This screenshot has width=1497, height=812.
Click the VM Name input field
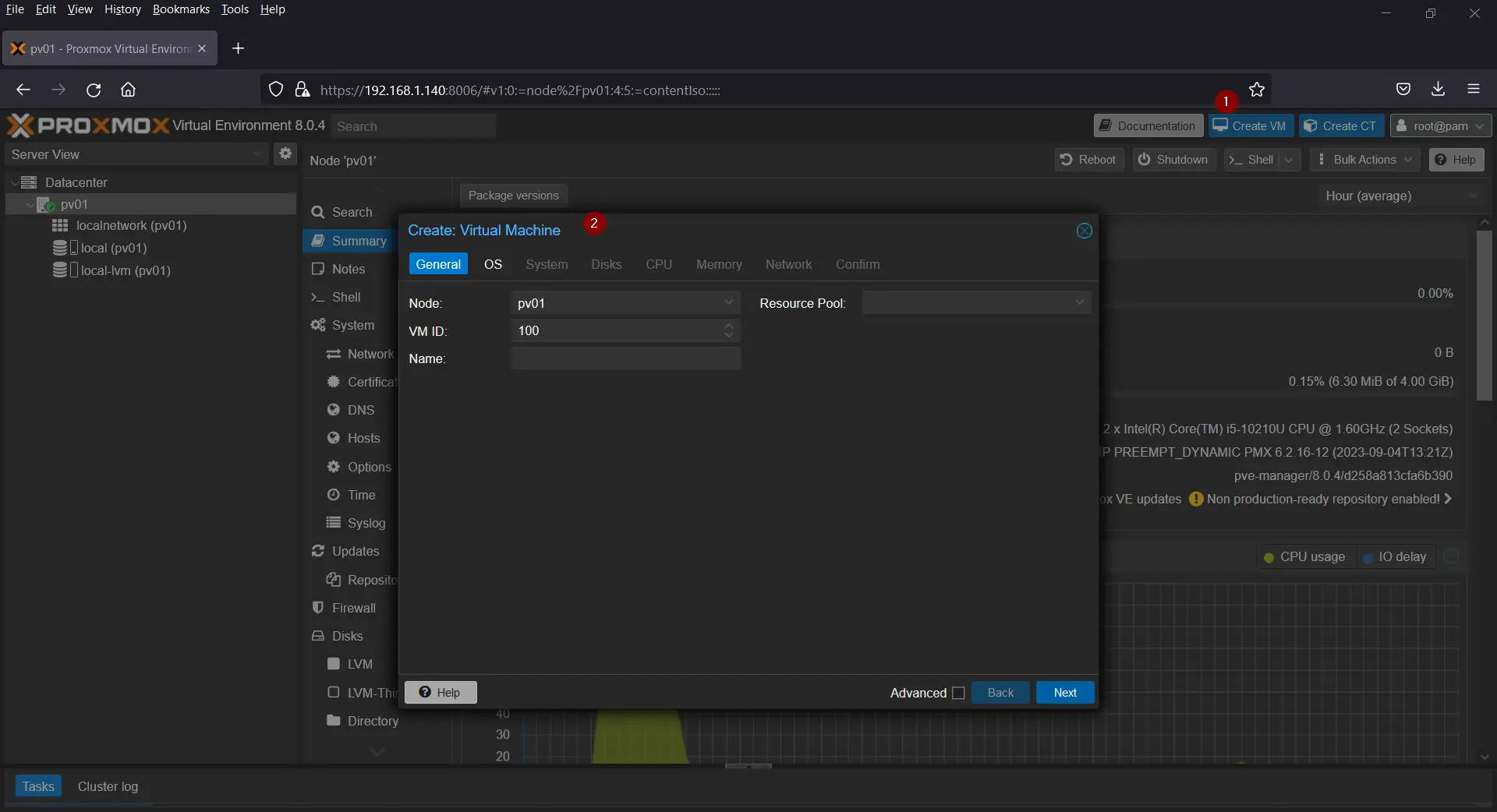pos(625,358)
